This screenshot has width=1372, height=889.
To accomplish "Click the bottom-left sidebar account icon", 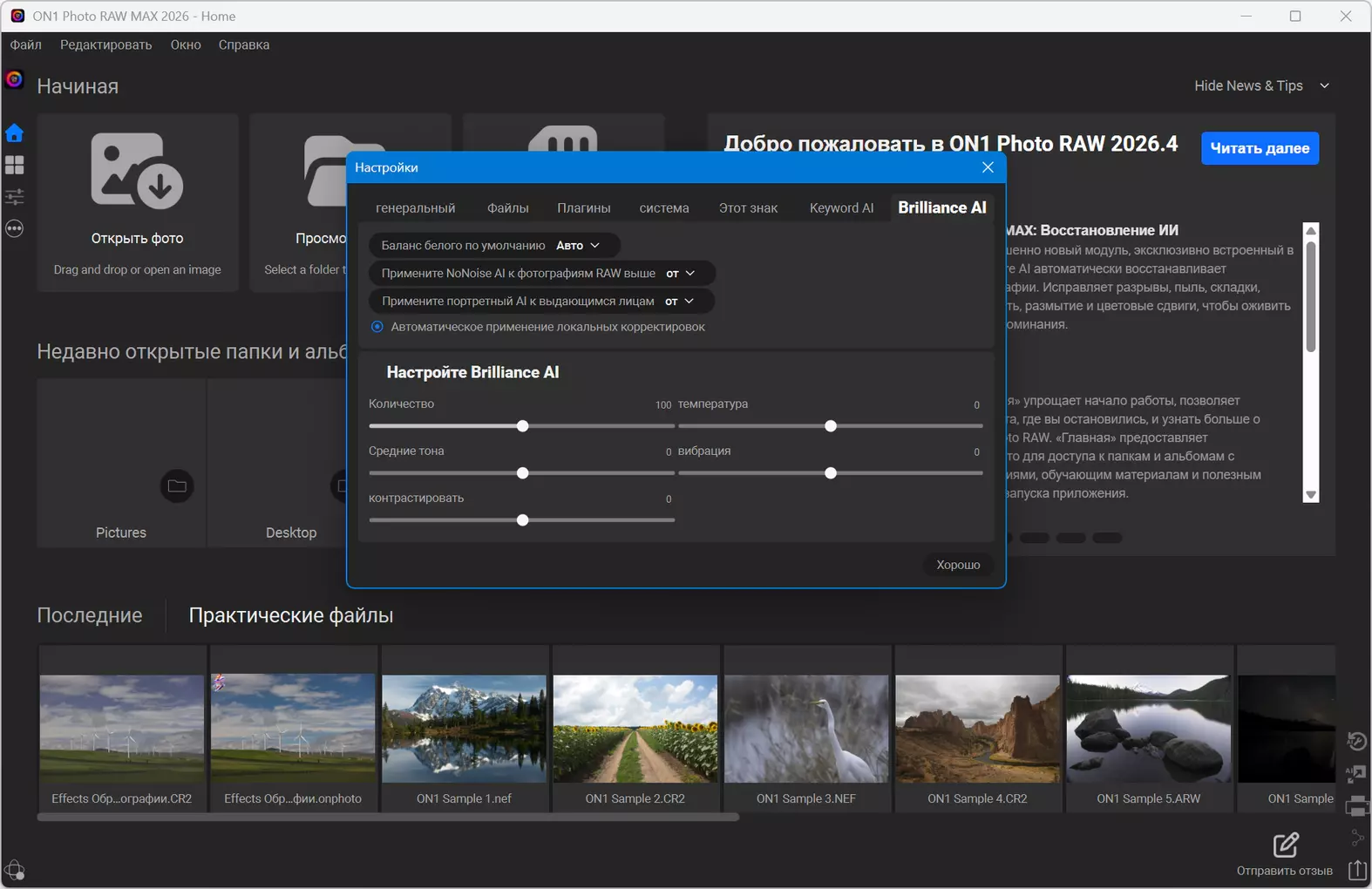I will point(14,870).
